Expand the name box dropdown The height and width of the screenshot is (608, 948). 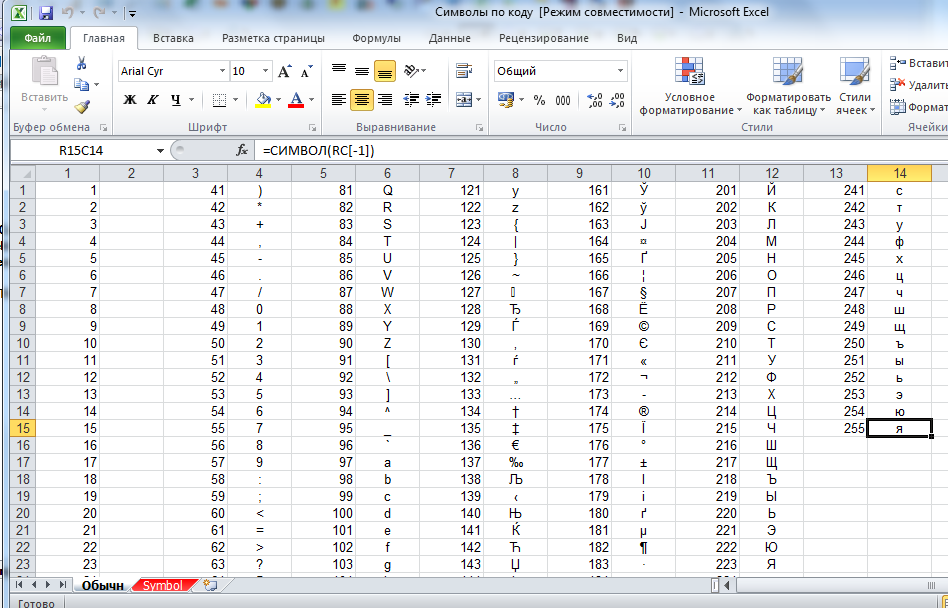point(160,151)
